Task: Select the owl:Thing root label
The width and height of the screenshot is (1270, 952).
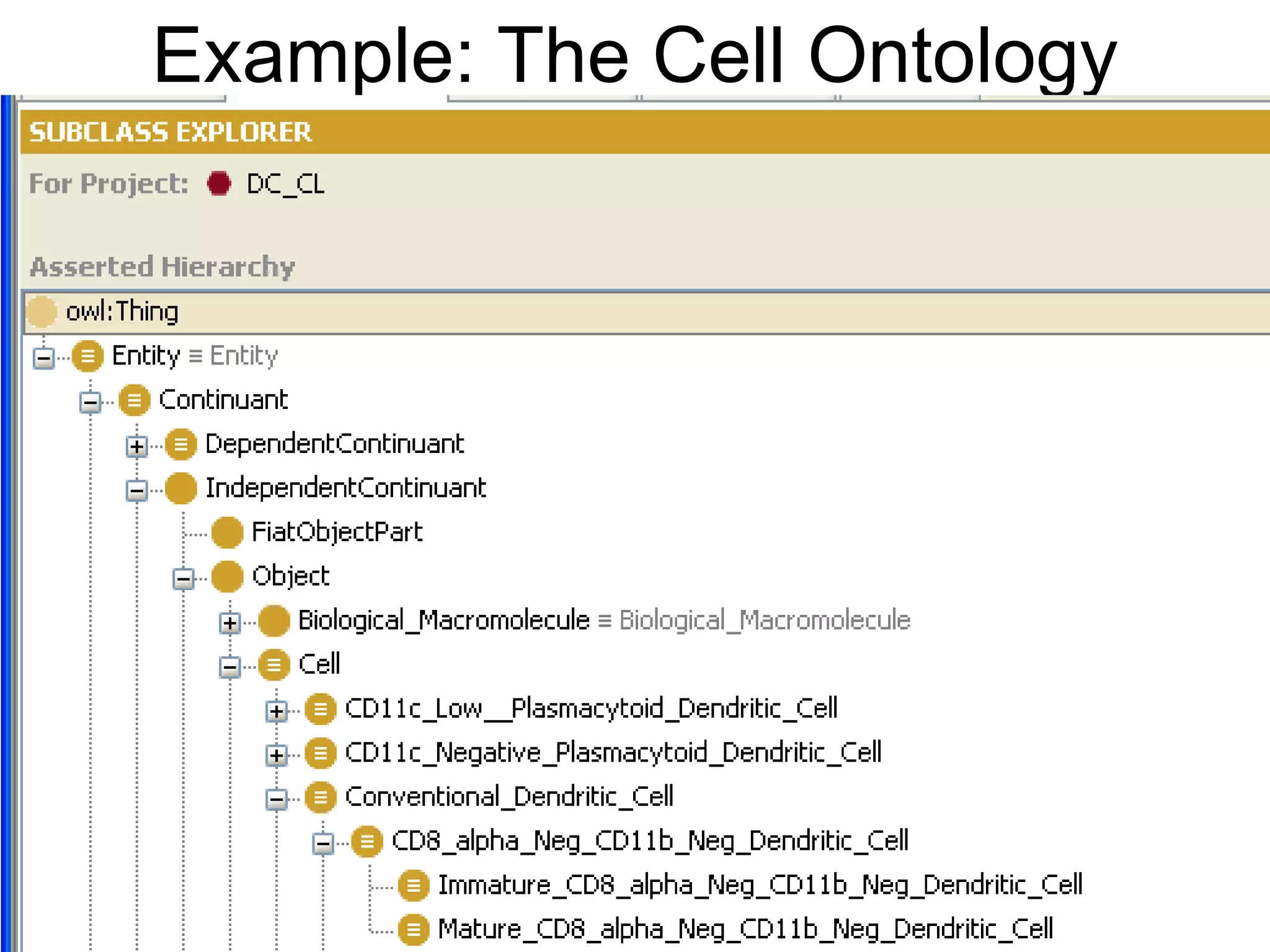Action: pos(122,311)
